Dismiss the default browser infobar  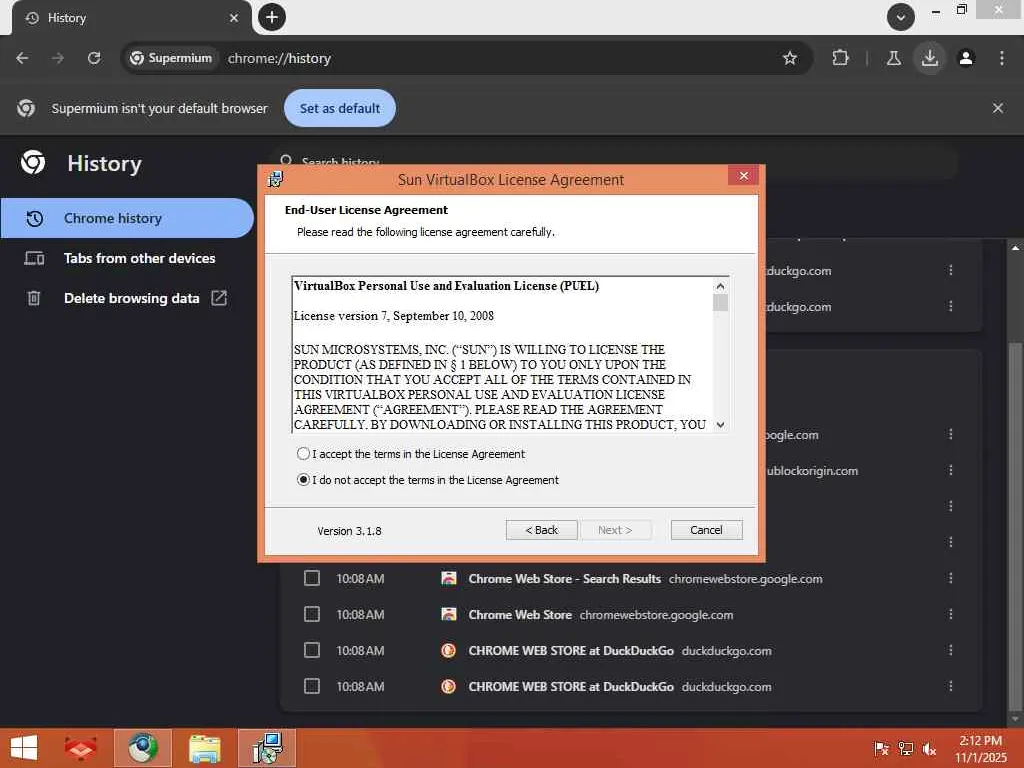point(998,108)
